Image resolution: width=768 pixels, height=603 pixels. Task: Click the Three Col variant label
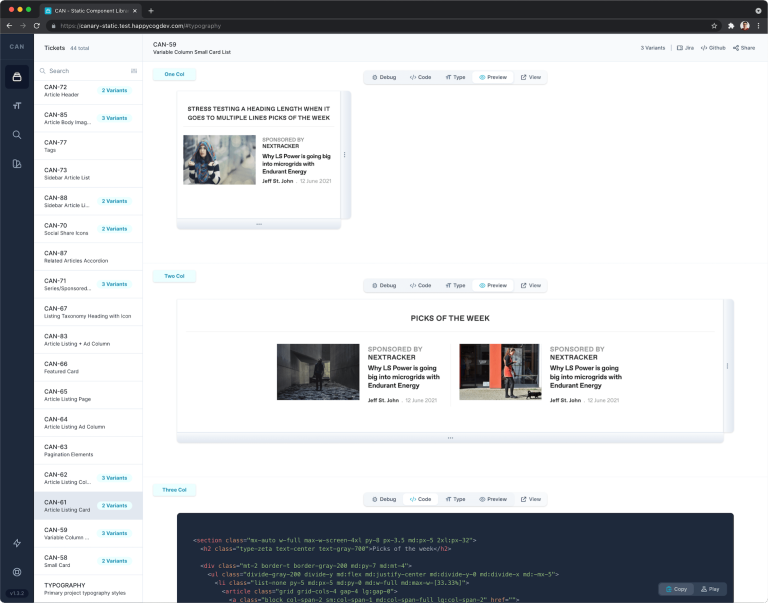[x=174, y=490]
